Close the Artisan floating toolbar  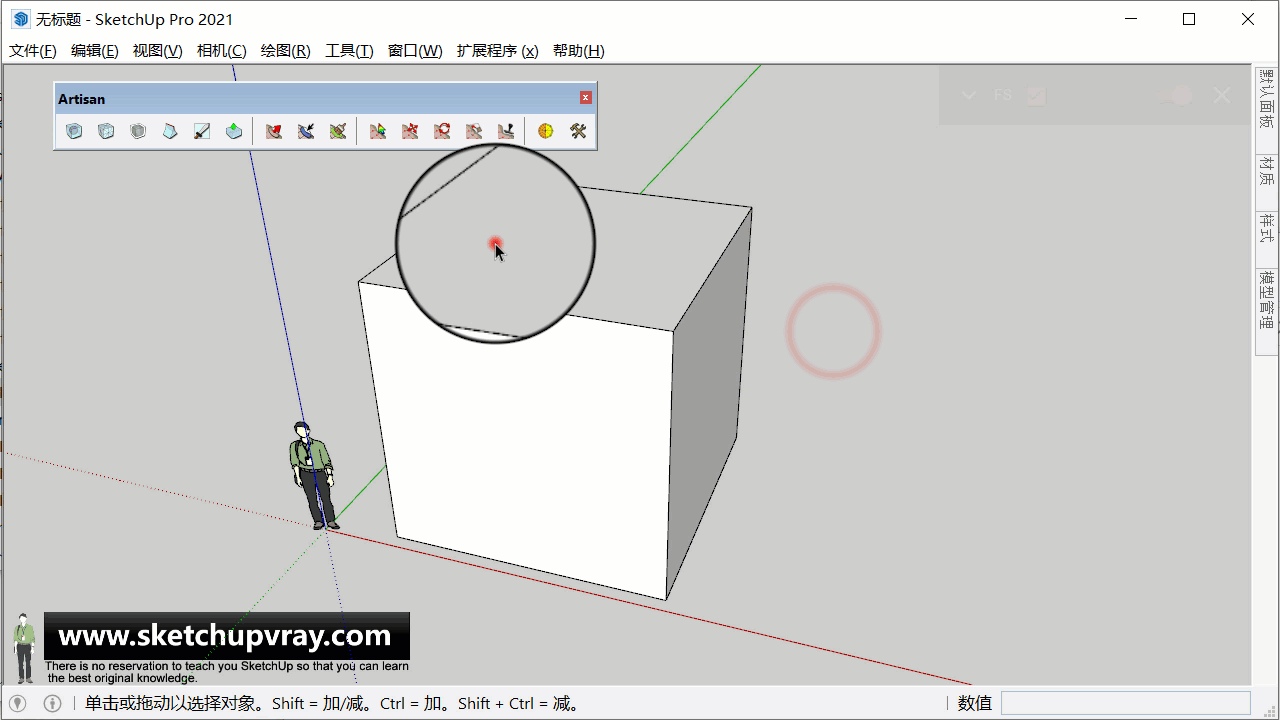coord(586,97)
